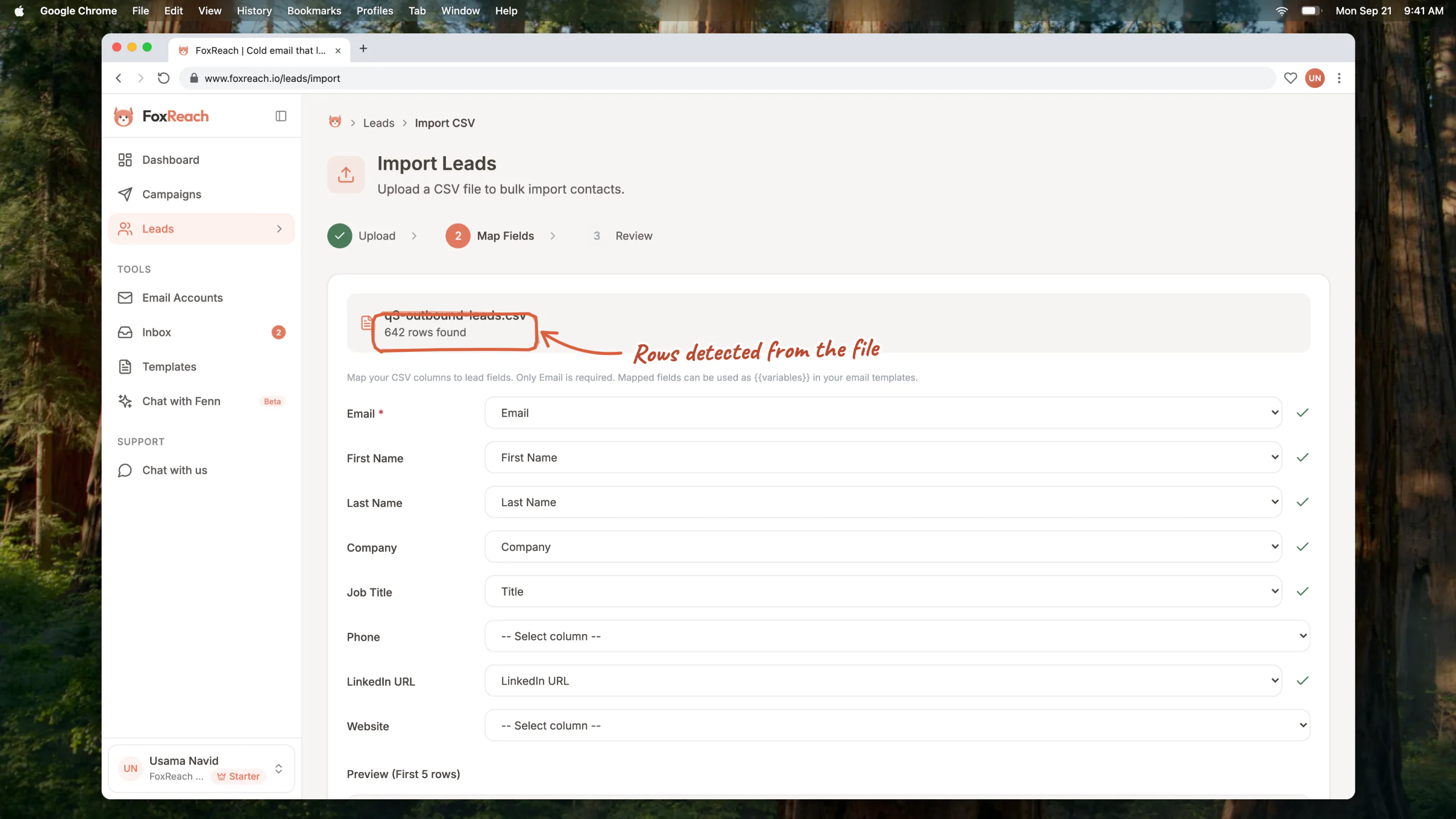Click the checkmark next to Company mapping
Viewport: 1456px width, 819px height.
point(1302,547)
